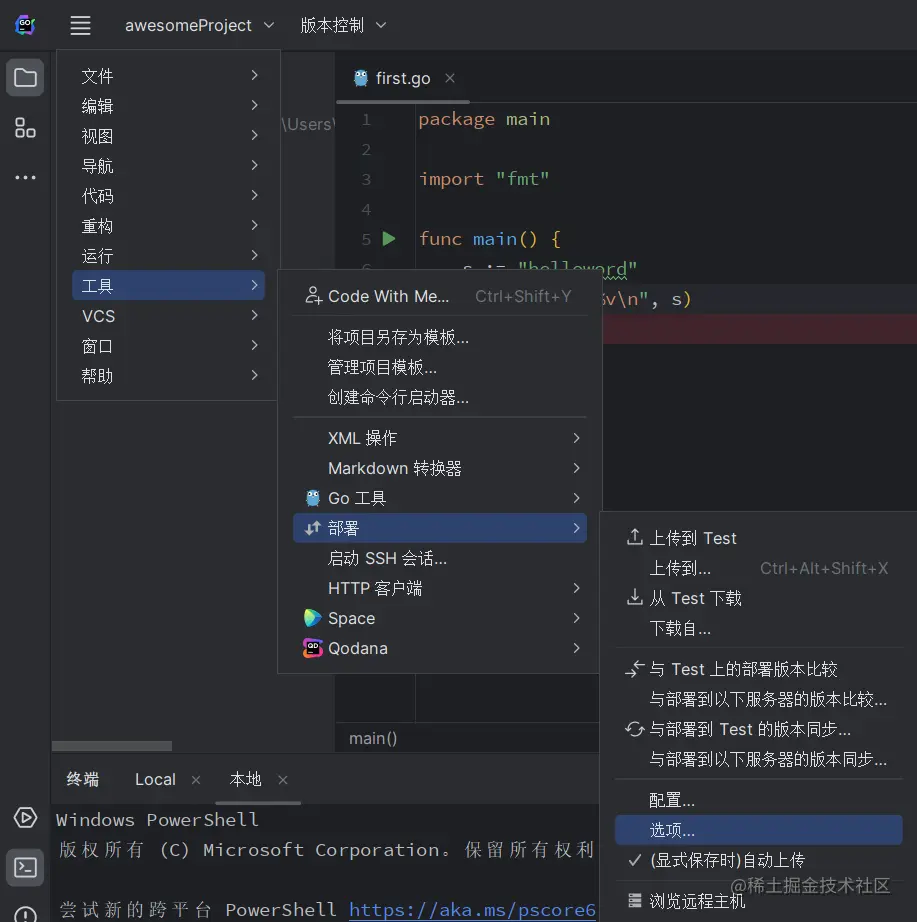Toggle (显式保存时)自动上传 option
Image resolution: width=917 pixels, height=922 pixels.
click(x=758, y=860)
